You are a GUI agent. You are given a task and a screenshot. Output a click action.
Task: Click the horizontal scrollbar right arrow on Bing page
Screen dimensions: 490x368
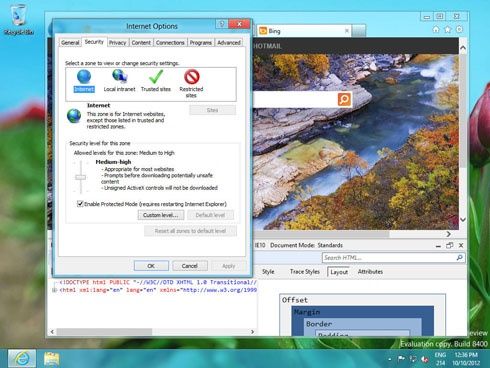coord(449,234)
